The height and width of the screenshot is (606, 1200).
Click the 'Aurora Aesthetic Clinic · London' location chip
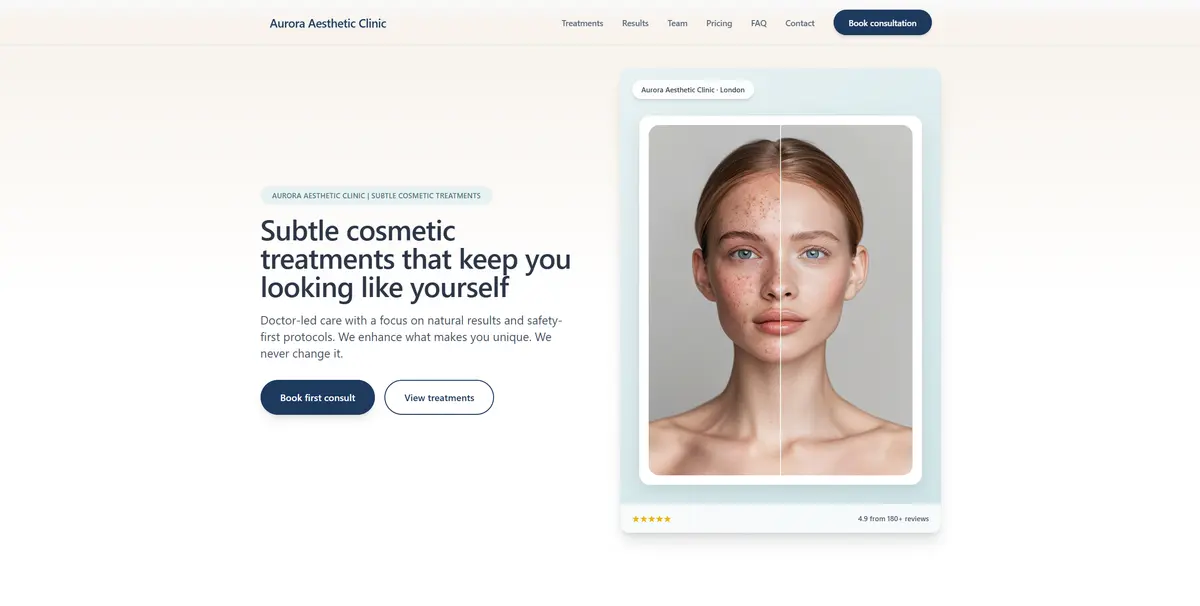[693, 90]
